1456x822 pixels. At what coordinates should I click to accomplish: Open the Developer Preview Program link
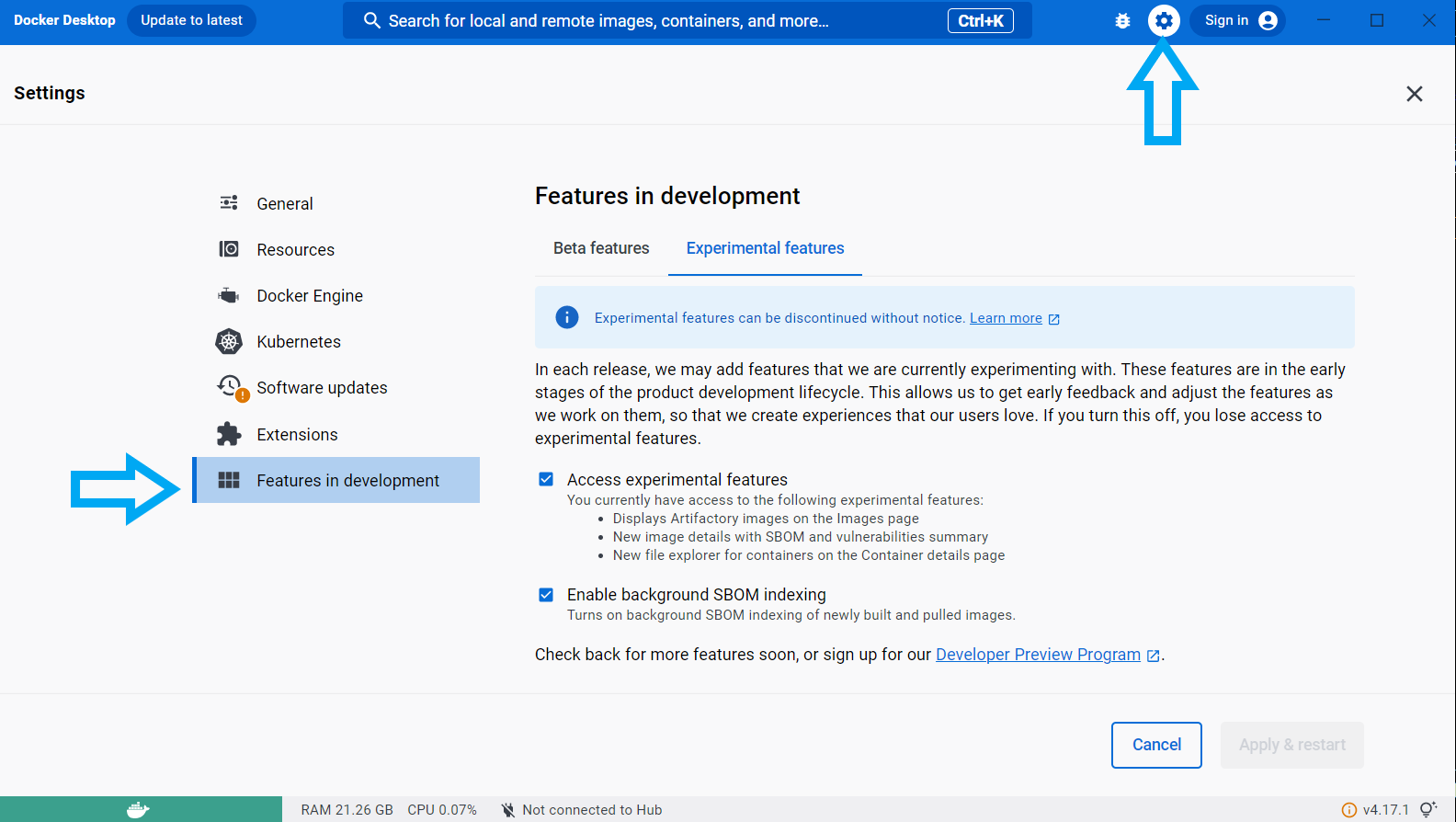point(1038,655)
